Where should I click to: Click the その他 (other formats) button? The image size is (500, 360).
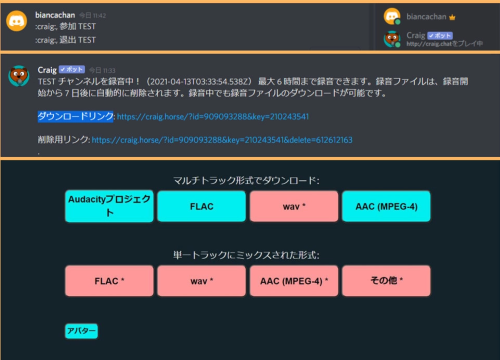click(386, 281)
